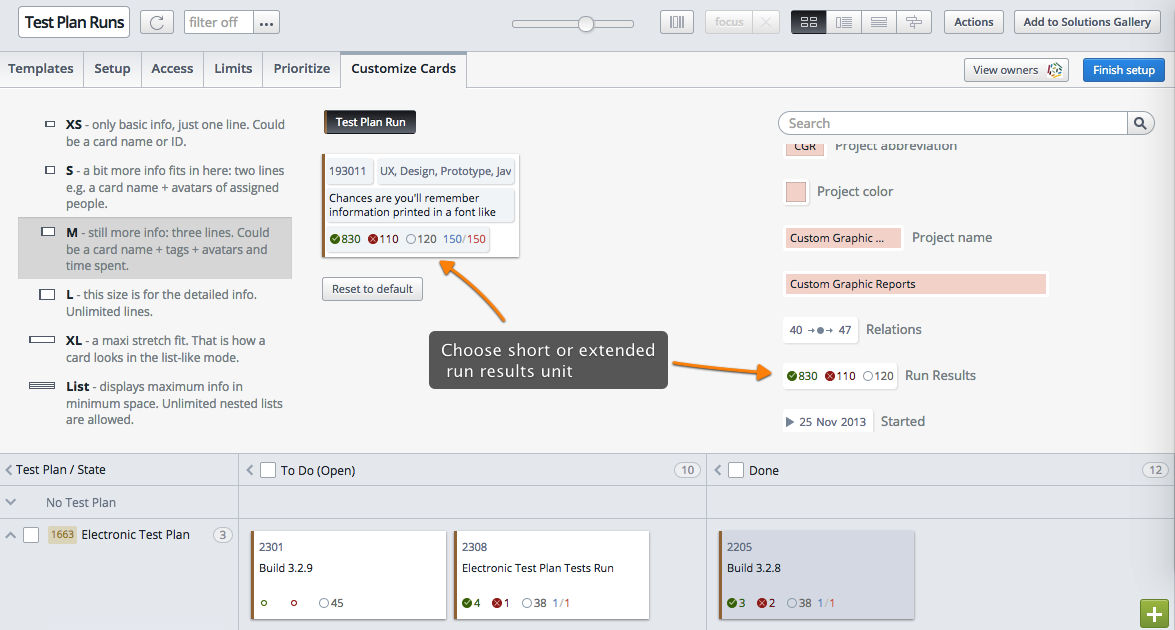The height and width of the screenshot is (630, 1175).
Task: Open the Templates tab
Action: [x=41, y=69]
